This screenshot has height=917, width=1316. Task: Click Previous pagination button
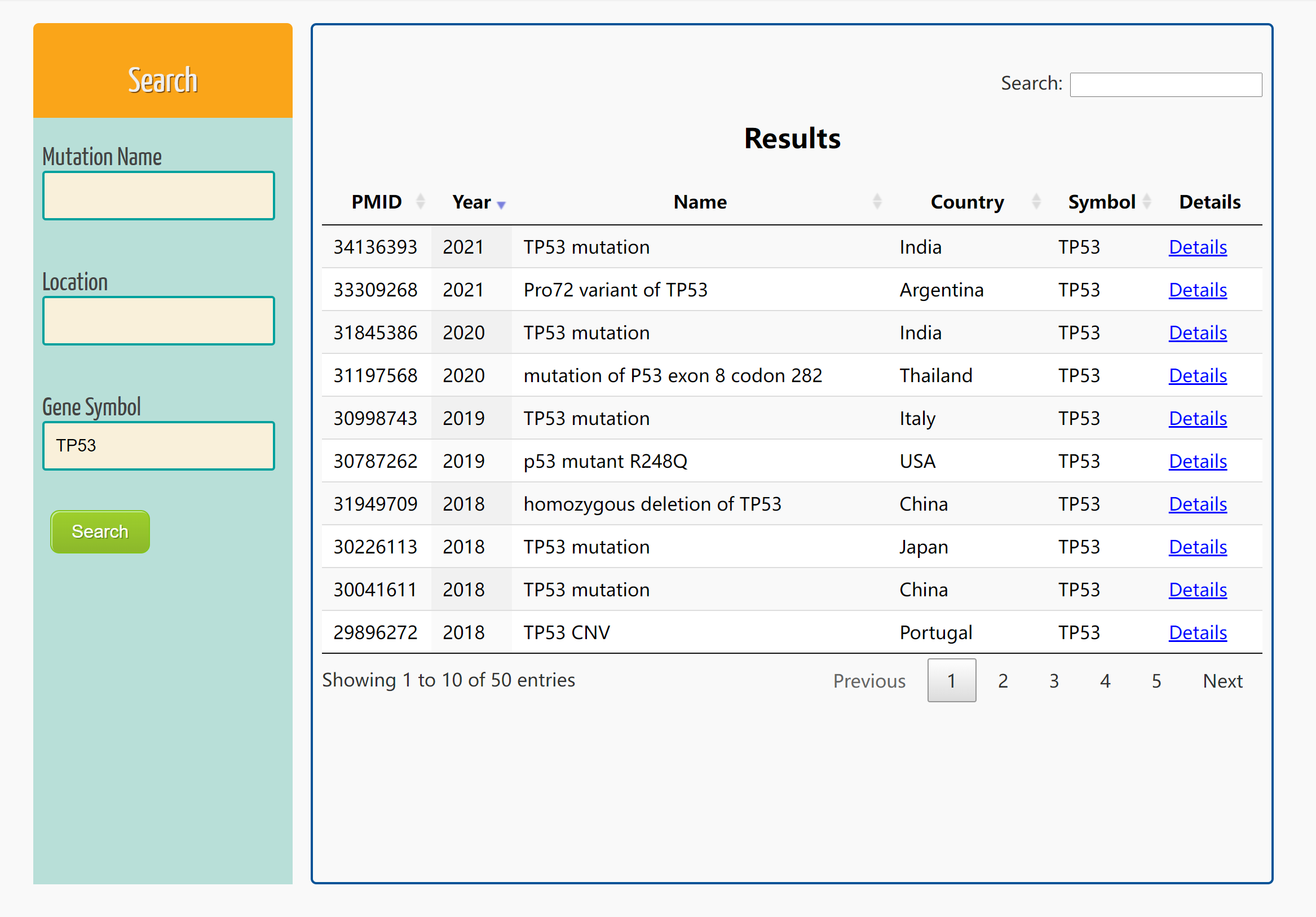click(x=869, y=680)
